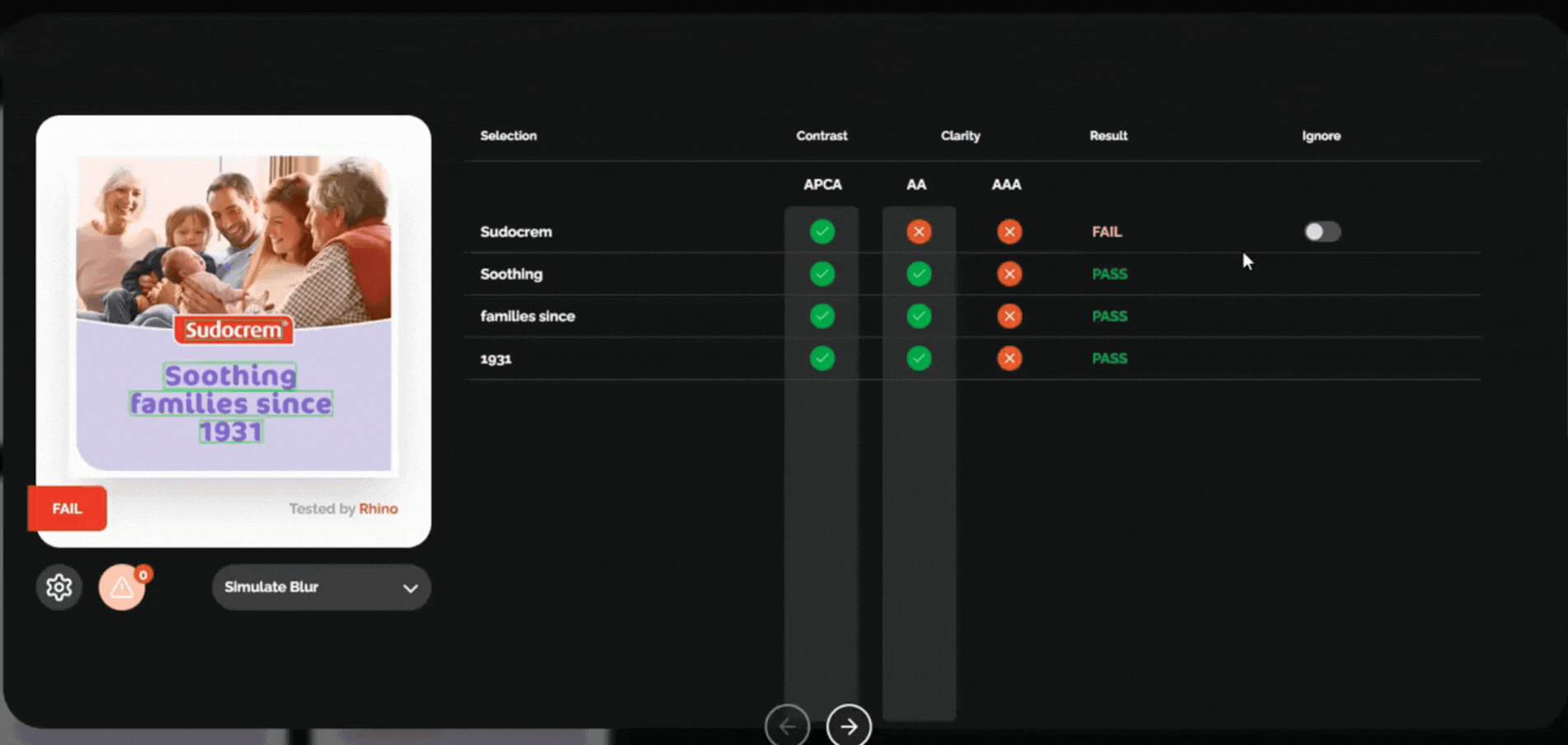1568x745 pixels.
Task: Click 1931 AAA red cross icon
Action: point(1009,358)
